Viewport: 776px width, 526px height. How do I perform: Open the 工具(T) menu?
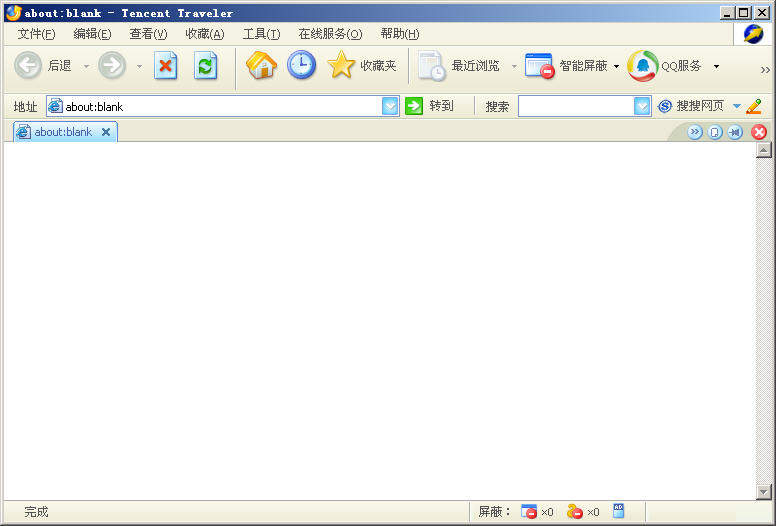point(261,34)
